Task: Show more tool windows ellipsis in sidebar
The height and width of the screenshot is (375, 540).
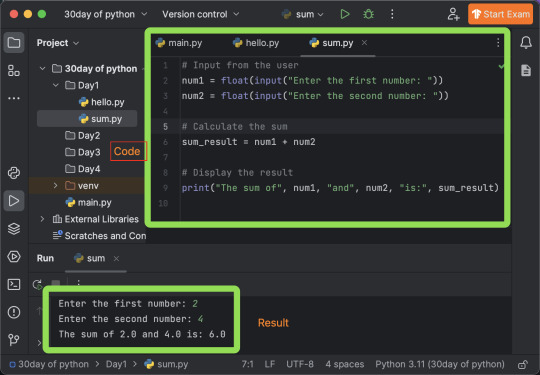Action: click(x=14, y=98)
